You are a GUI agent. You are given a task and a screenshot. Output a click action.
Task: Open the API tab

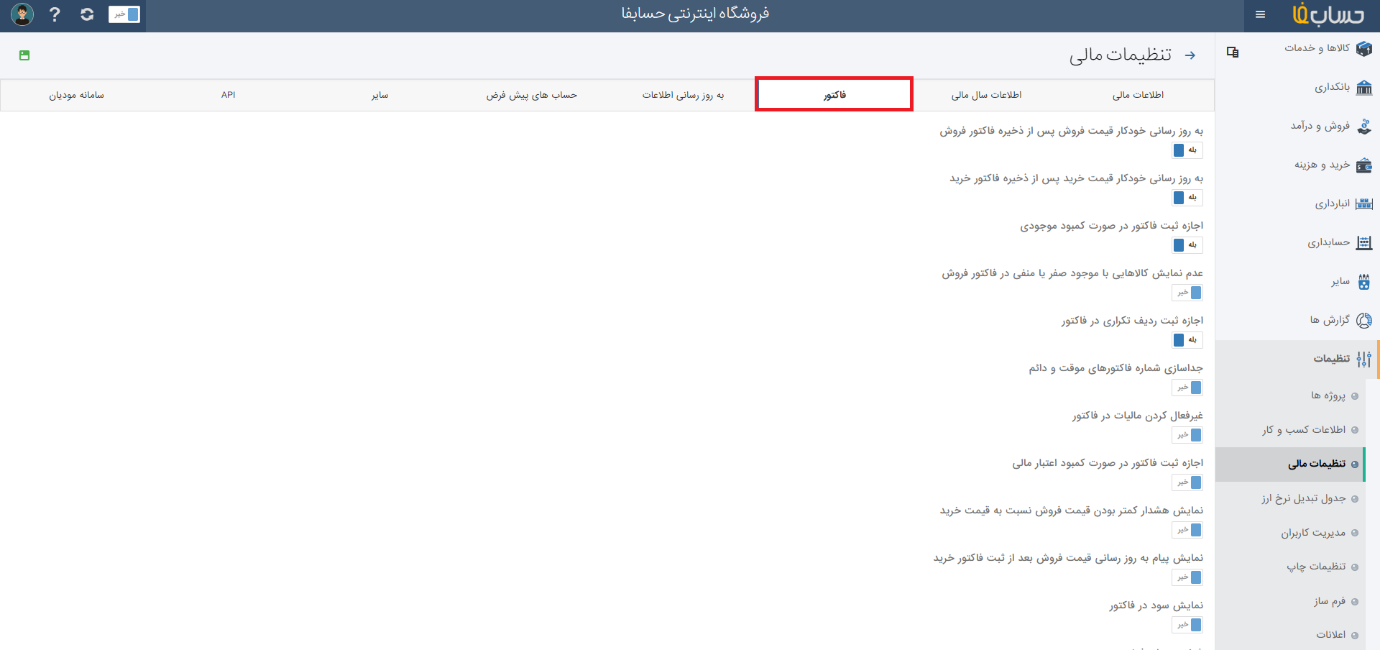(228, 95)
